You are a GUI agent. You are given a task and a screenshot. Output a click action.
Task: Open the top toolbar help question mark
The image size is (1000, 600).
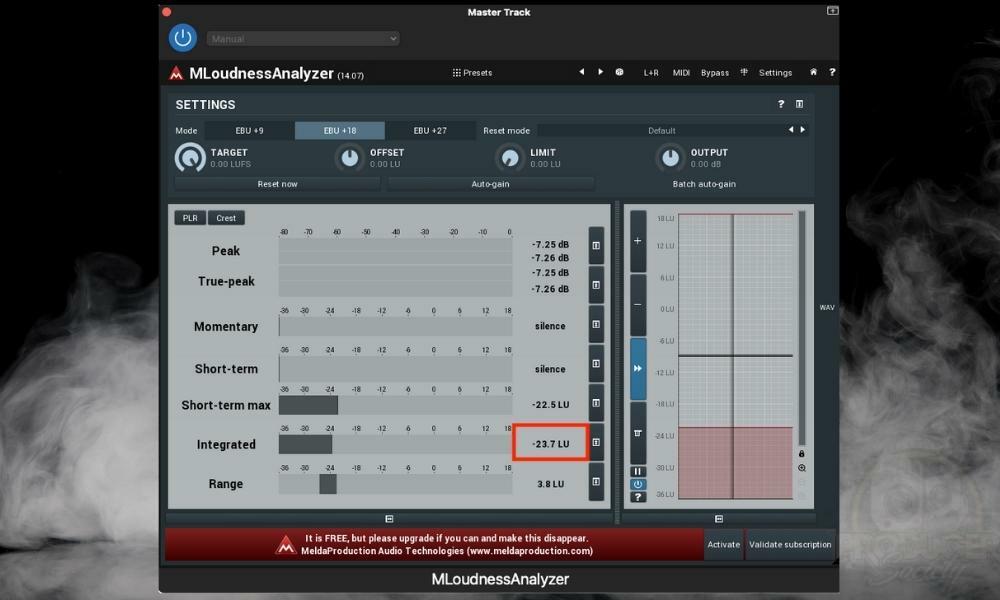[x=832, y=72]
